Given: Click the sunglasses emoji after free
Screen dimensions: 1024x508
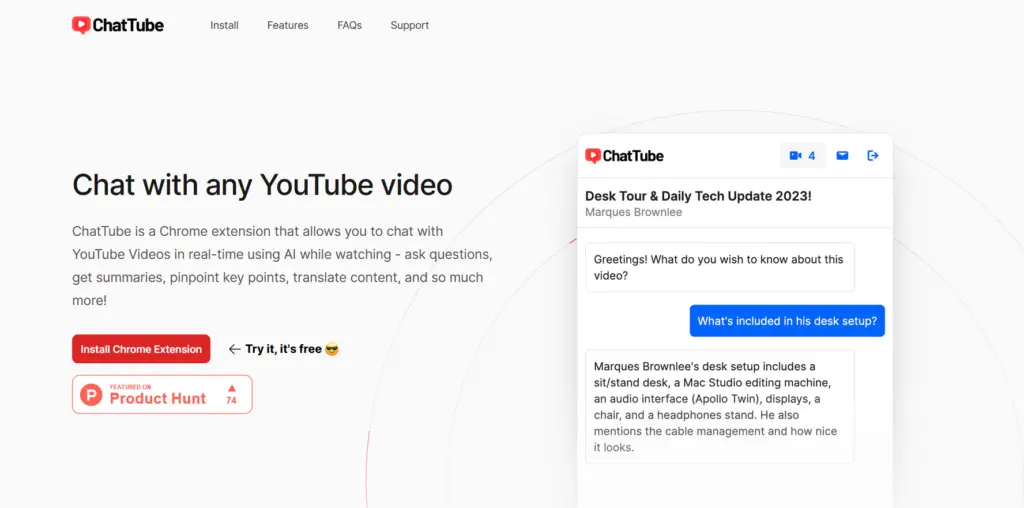Looking at the screenshot, I should [x=332, y=349].
